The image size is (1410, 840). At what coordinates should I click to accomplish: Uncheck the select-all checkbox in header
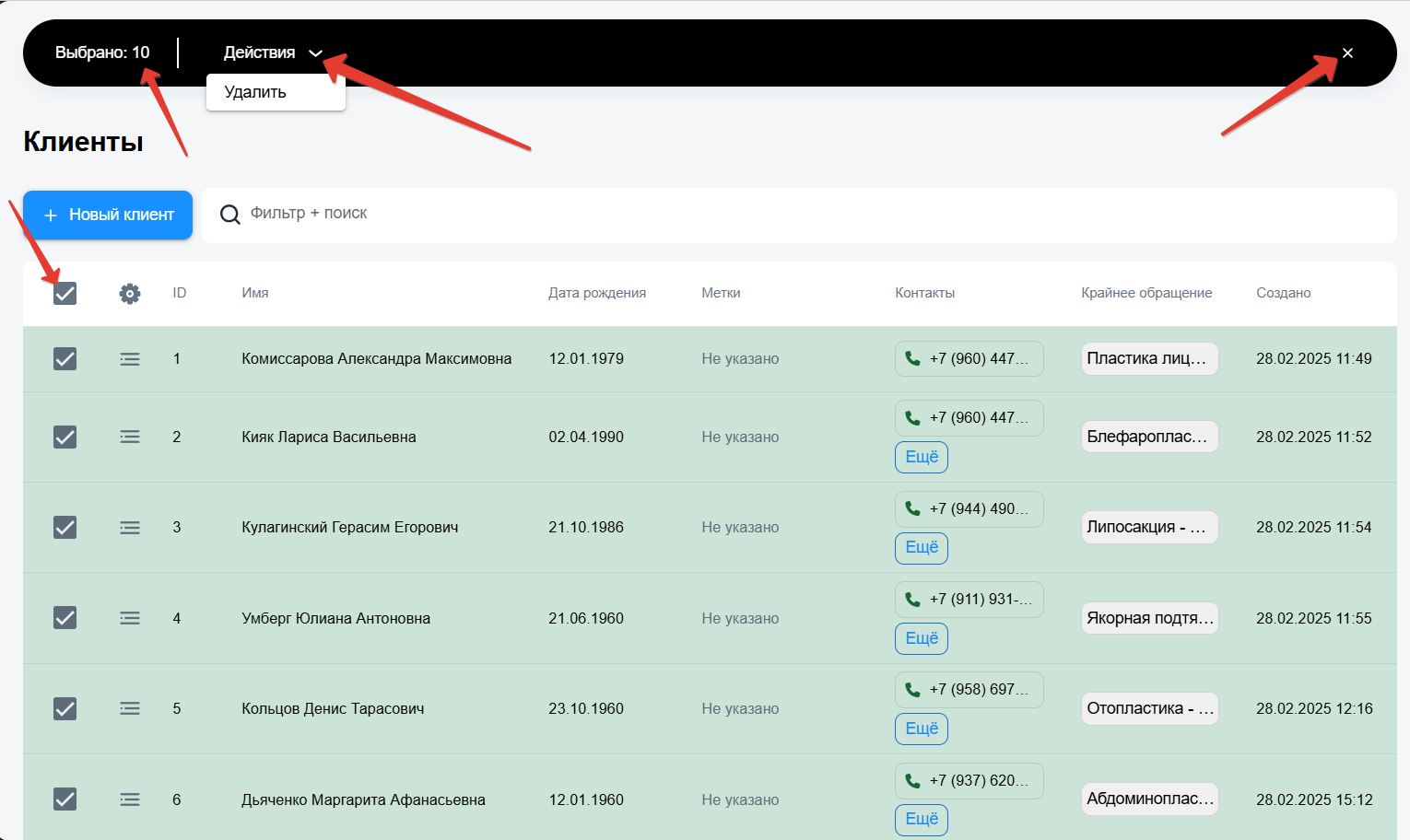pyautogui.click(x=65, y=293)
